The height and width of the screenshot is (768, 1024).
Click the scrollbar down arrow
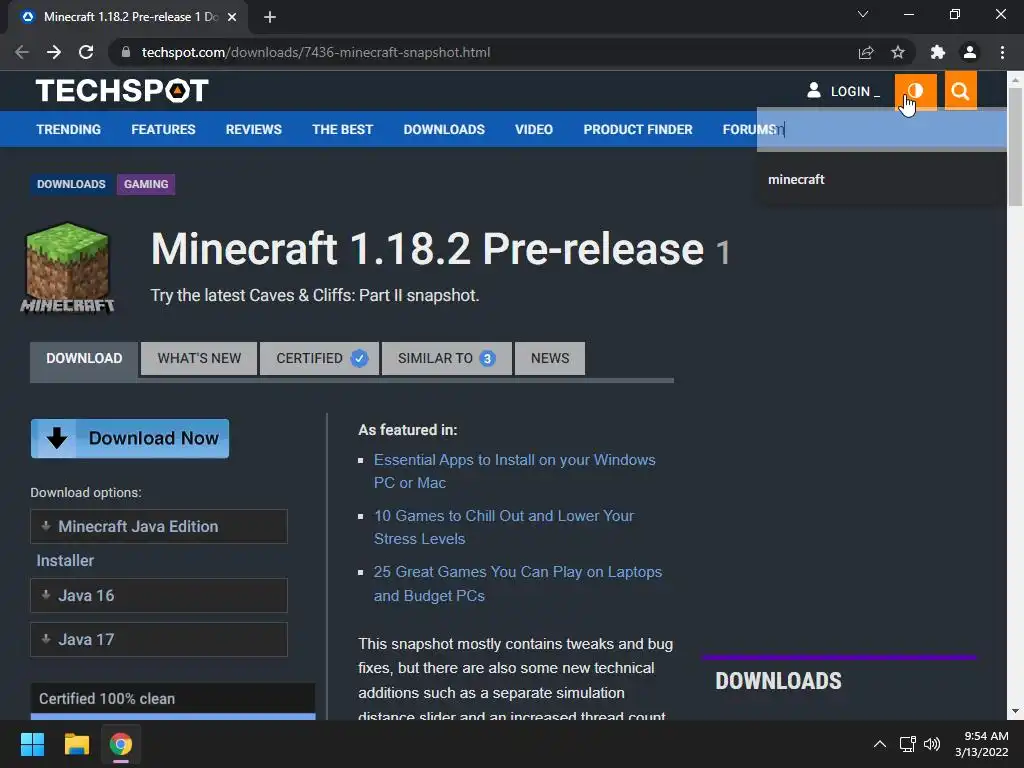click(x=1015, y=712)
